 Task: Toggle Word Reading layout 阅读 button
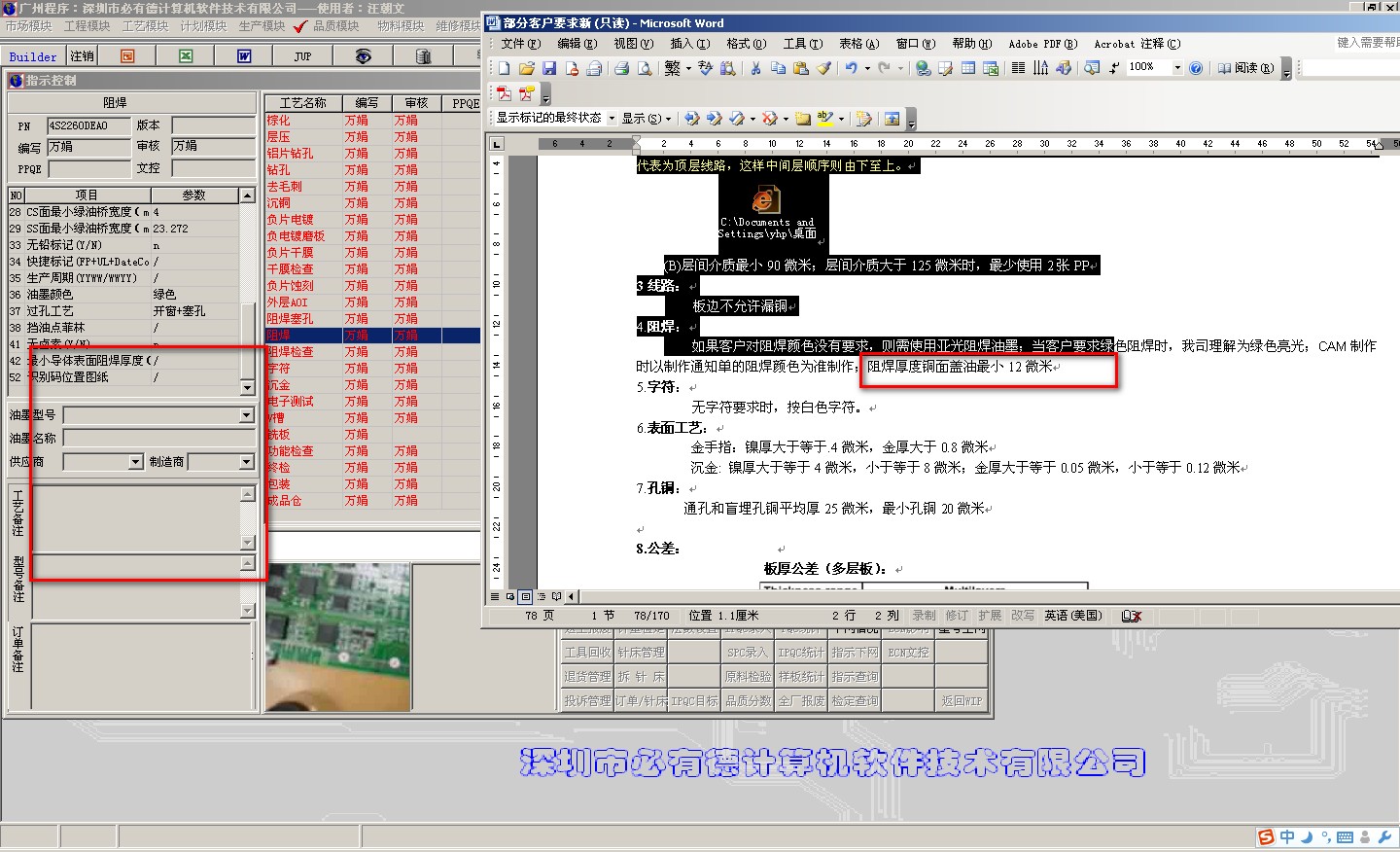pos(1245,68)
